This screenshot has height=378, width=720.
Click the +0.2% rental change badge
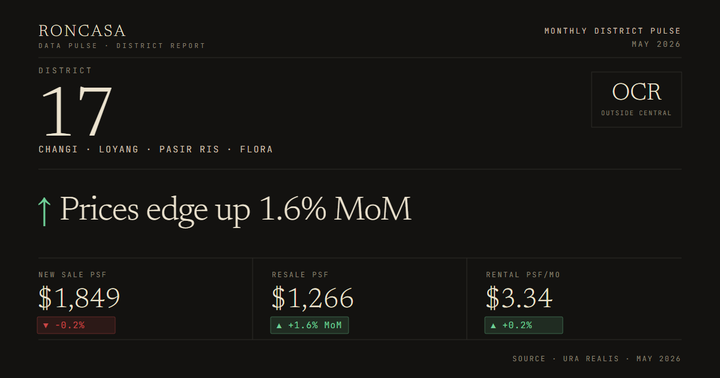pos(523,325)
